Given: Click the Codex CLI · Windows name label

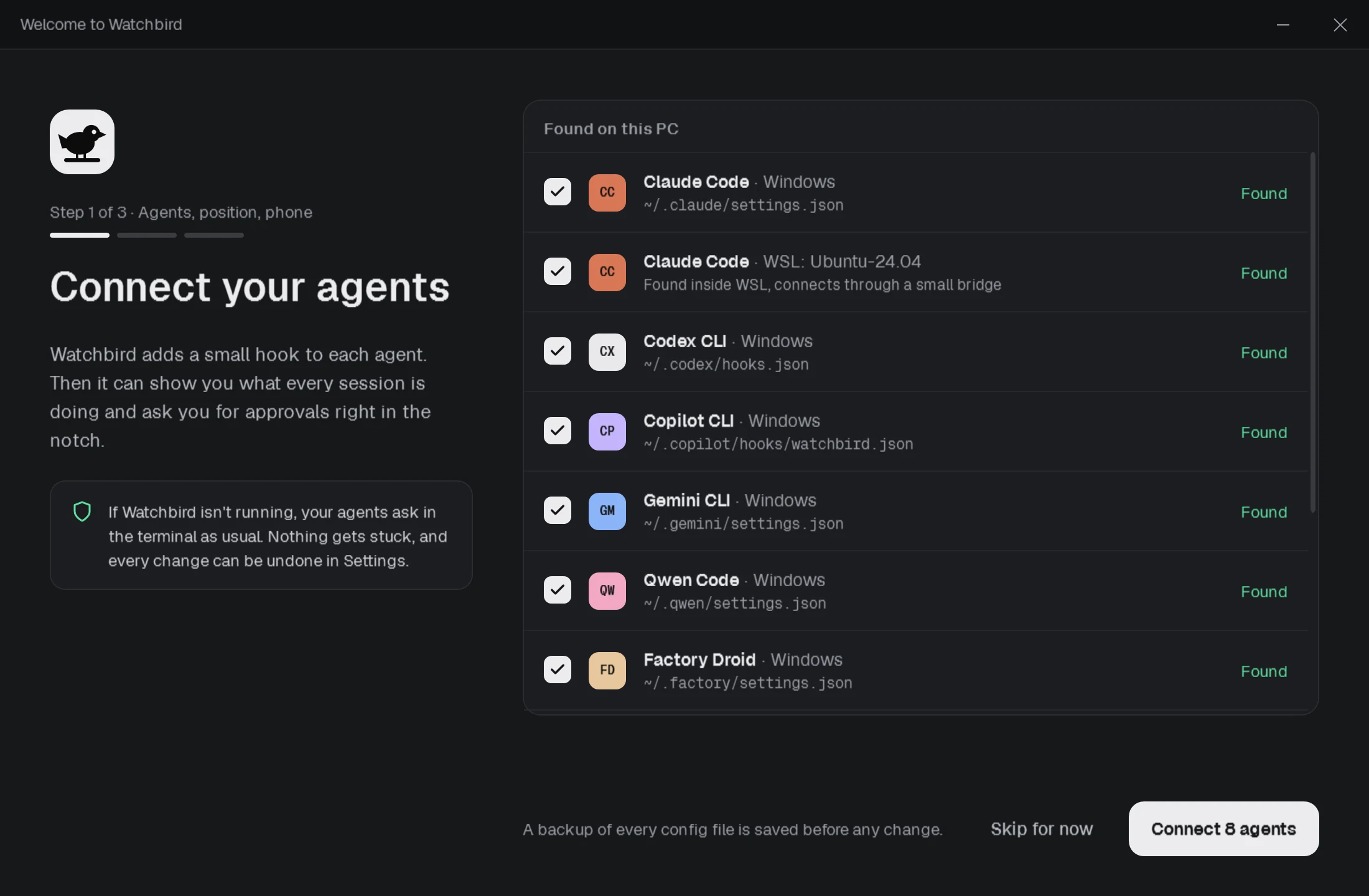Looking at the screenshot, I should tap(728, 341).
